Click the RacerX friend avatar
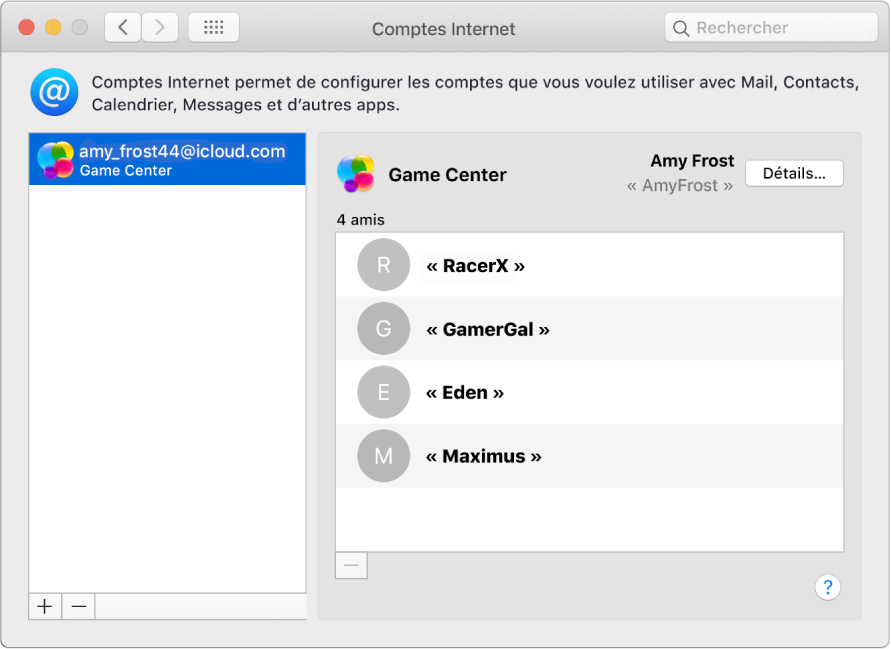The width and height of the screenshot is (891, 649). click(383, 265)
